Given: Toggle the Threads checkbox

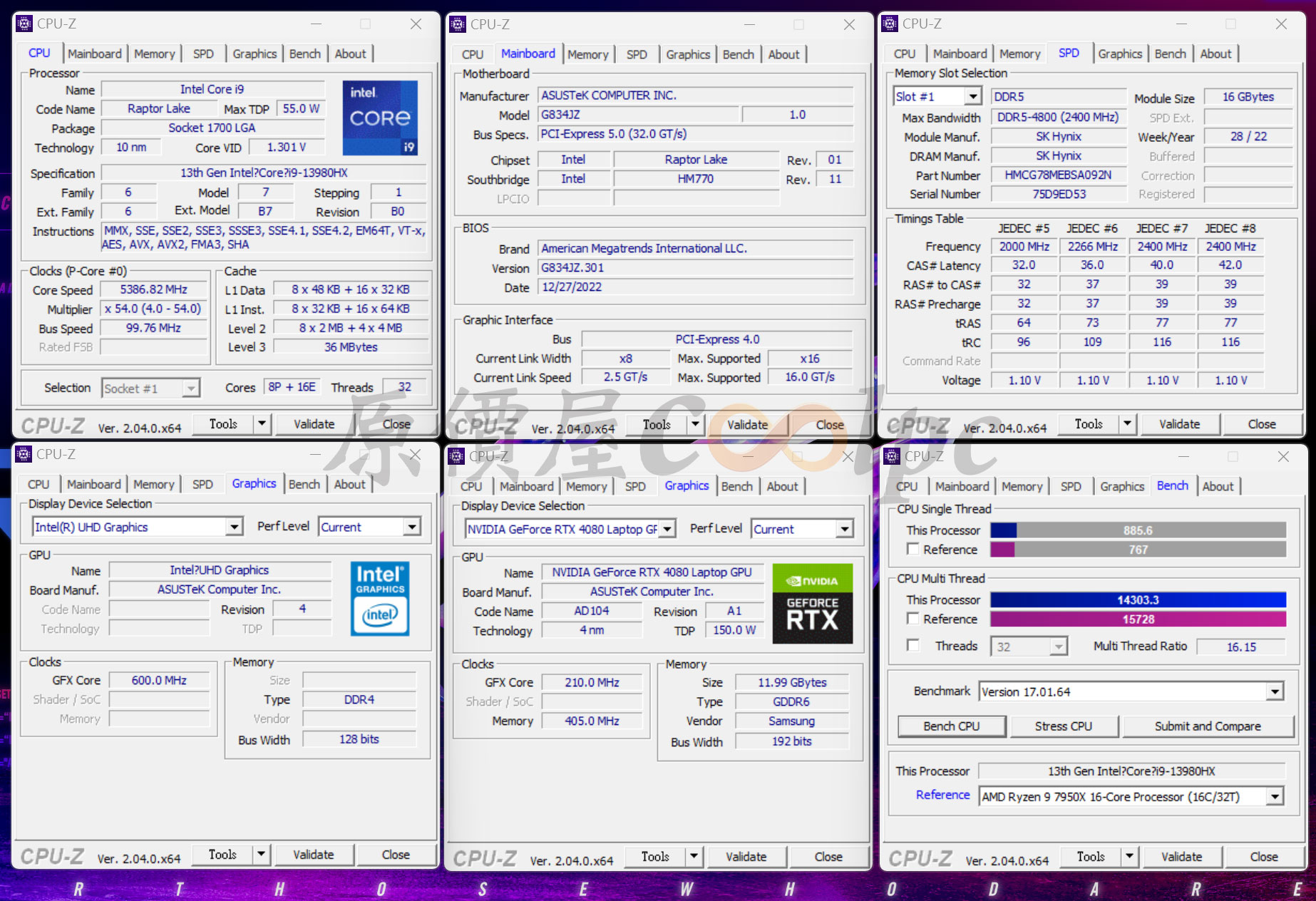Looking at the screenshot, I should pyautogui.click(x=913, y=644).
